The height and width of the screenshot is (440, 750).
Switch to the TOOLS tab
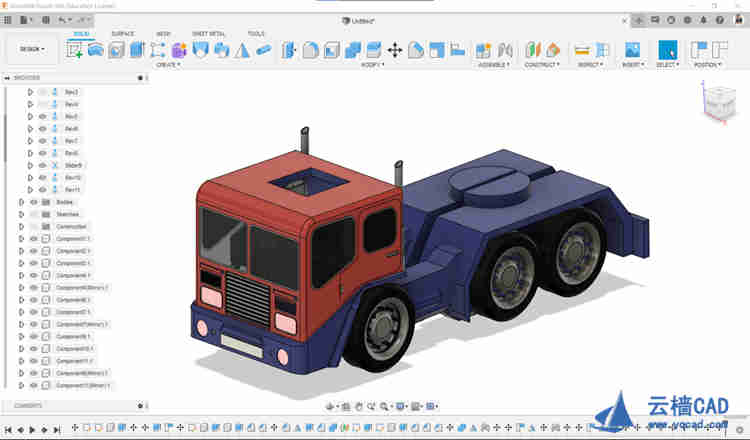coord(256,33)
